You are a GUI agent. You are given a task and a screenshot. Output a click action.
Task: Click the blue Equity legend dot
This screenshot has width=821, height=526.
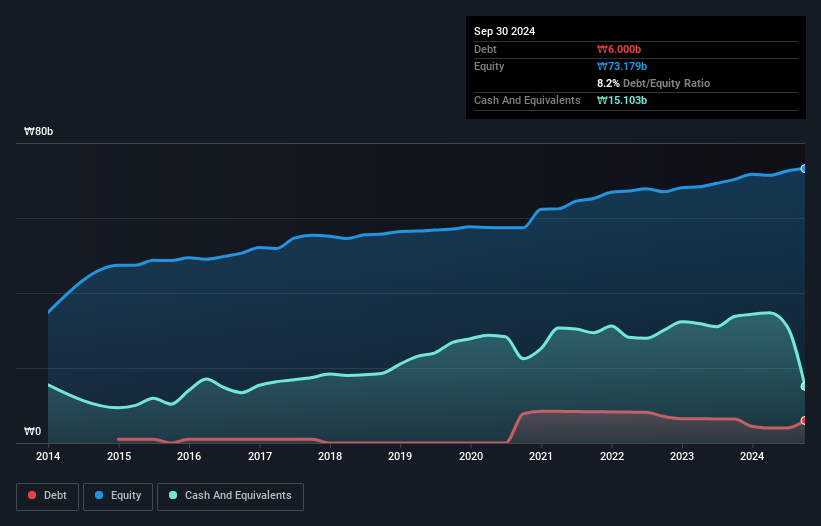pyautogui.click(x=99, y=495)
